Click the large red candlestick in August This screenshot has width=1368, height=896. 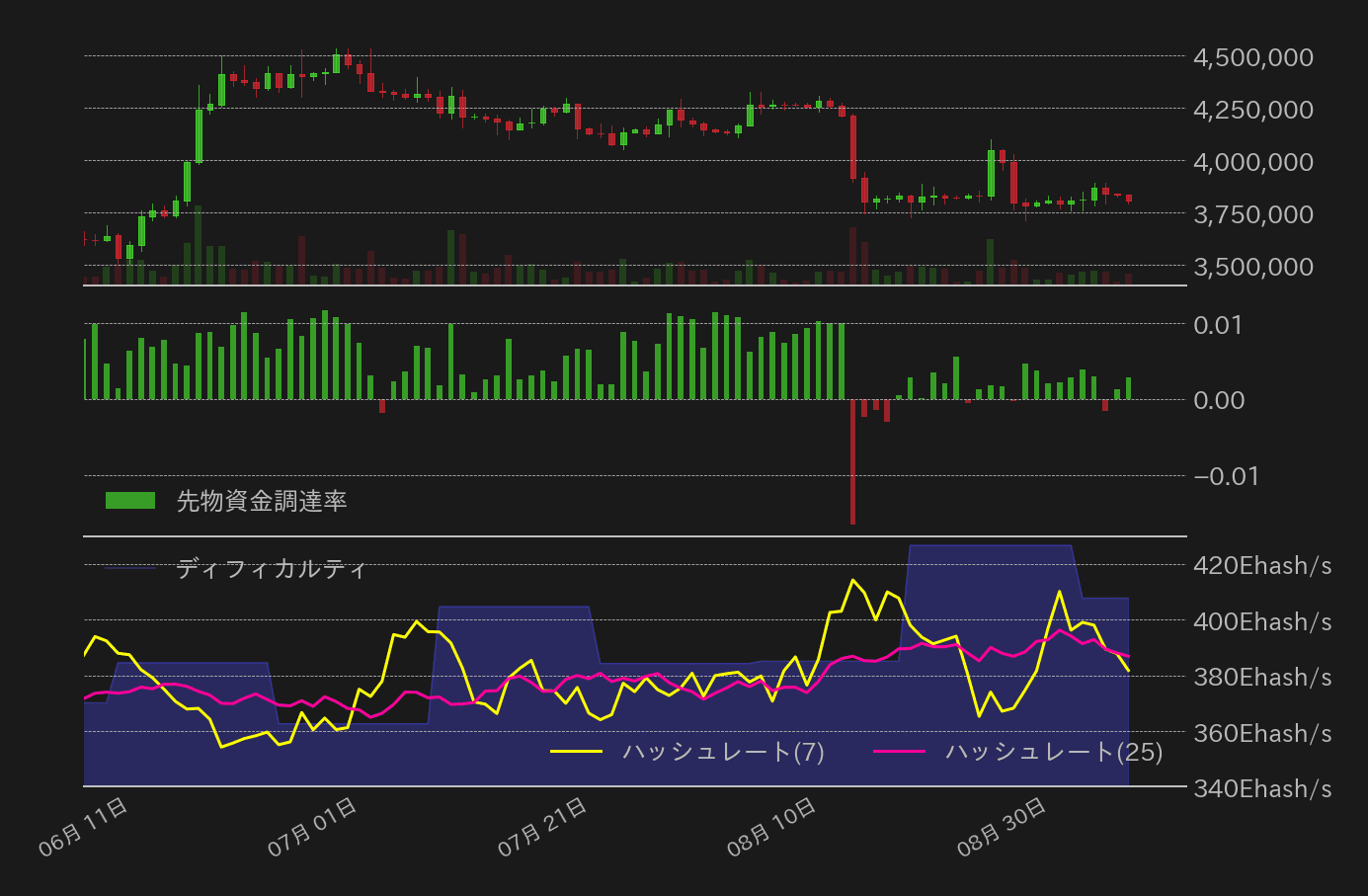coord(853,148)
